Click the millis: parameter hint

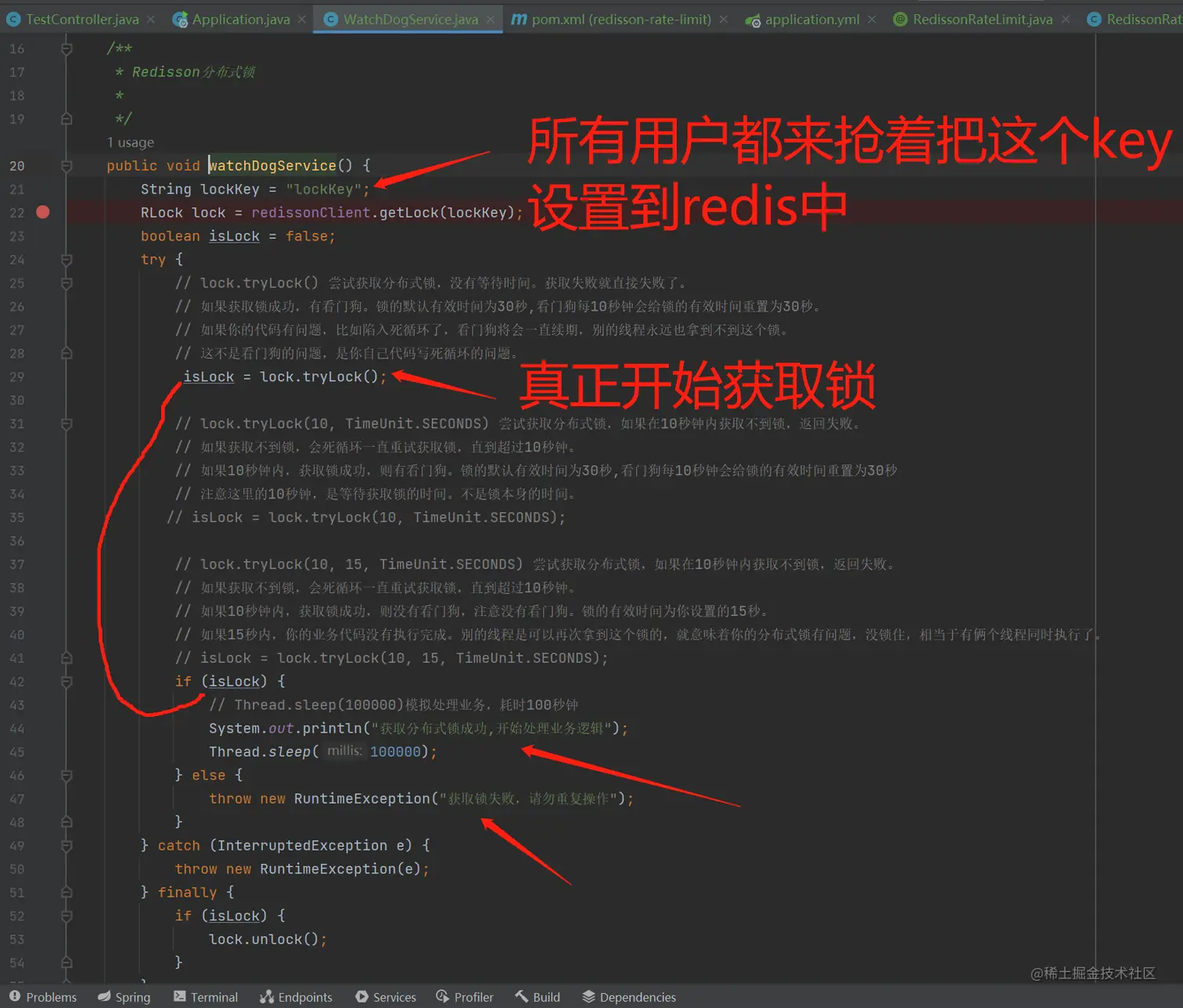(x=344, y=751)
